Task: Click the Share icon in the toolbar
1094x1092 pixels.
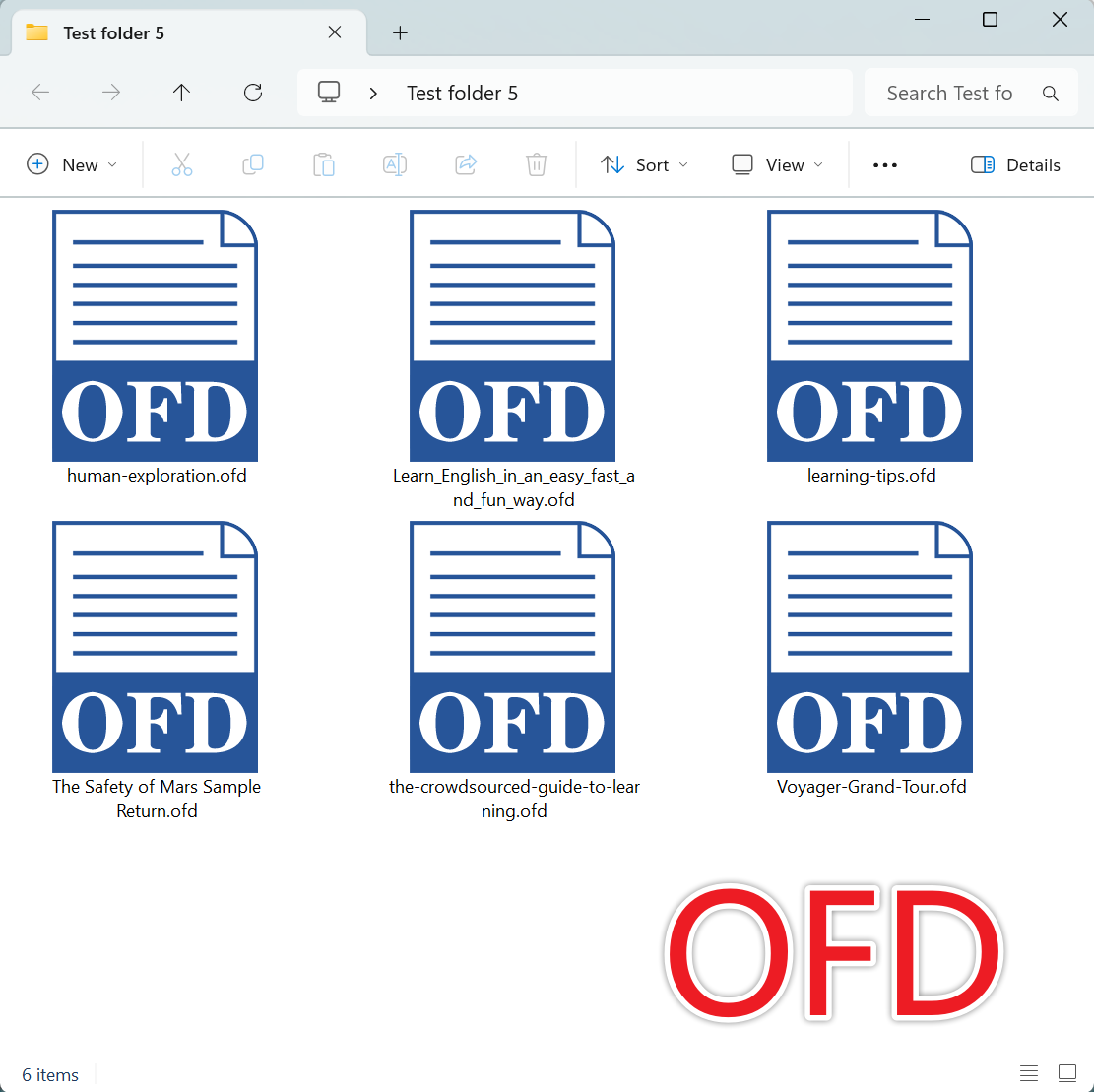Action: click(x=465, y=164)
